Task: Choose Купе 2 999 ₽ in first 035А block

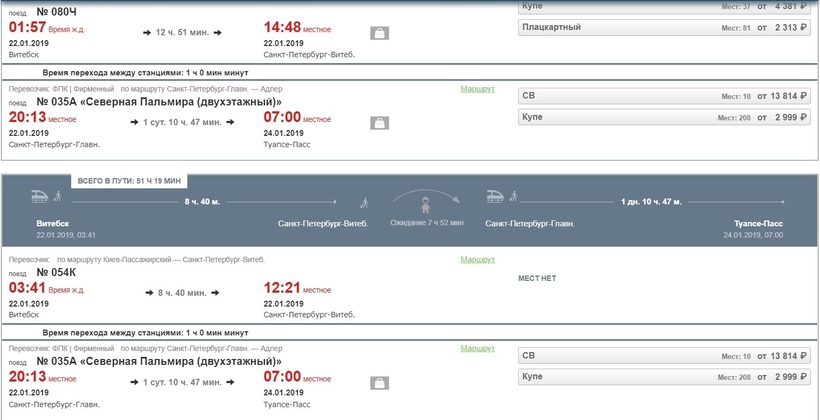Action: pos(664,117)
